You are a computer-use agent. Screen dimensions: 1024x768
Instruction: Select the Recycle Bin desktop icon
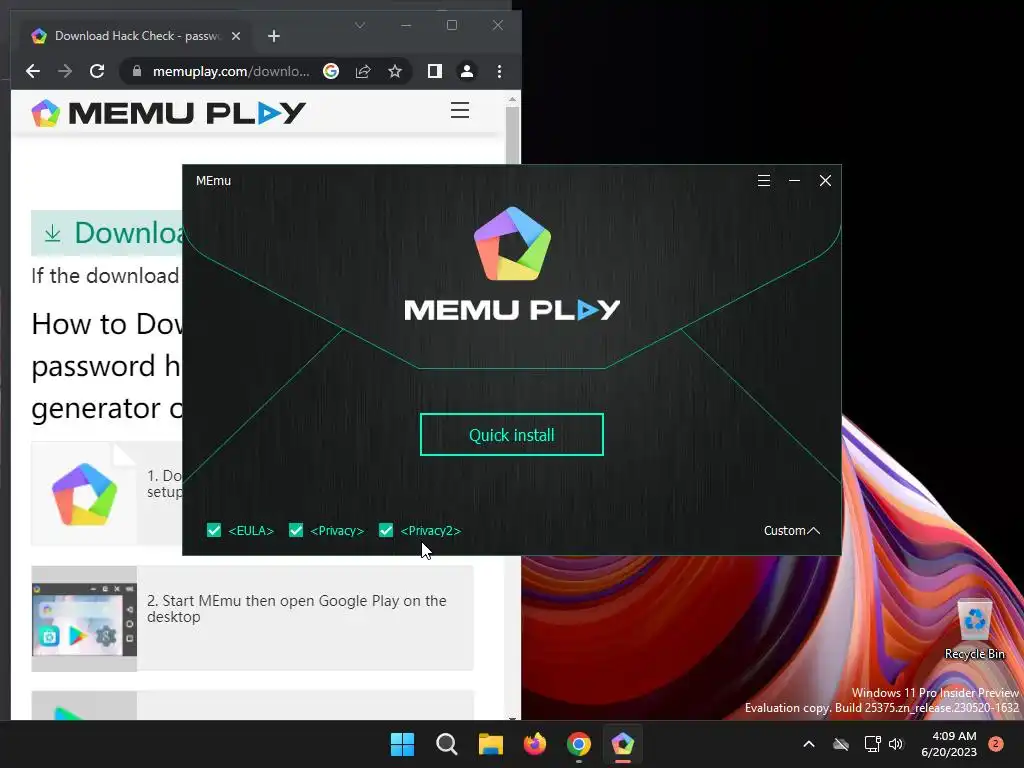(974, 630)
